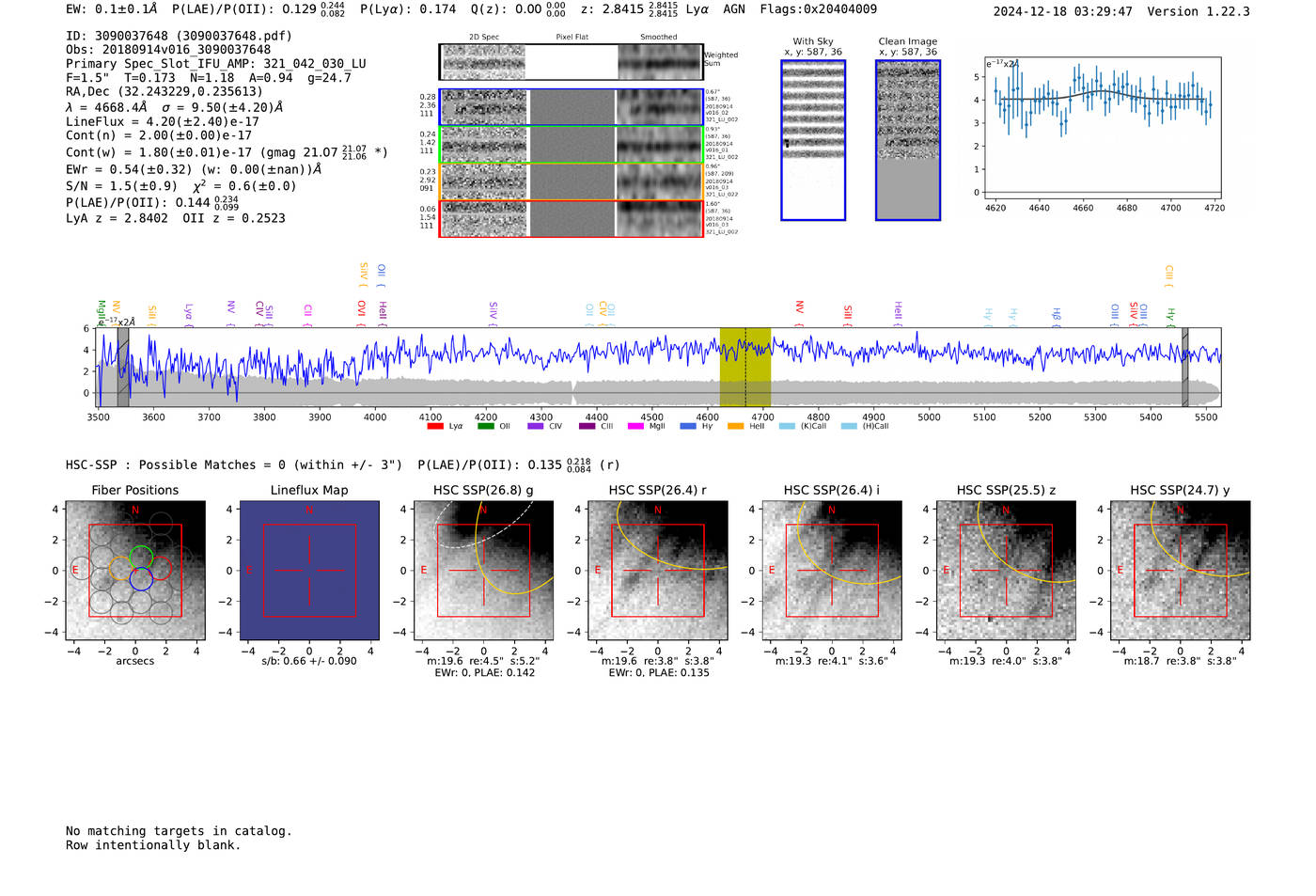Click the Clean Image CCD cutout
Viewport: 1316px width, 896px height.
[x=908, y=140]
